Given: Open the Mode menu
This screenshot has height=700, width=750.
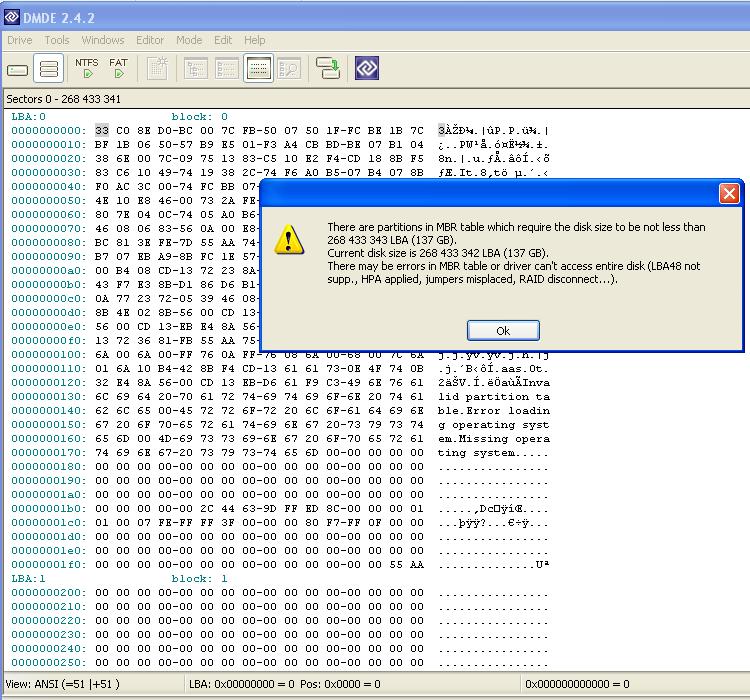Looking at the screenshot, I should pyautogui.click(x=189, y=40).
